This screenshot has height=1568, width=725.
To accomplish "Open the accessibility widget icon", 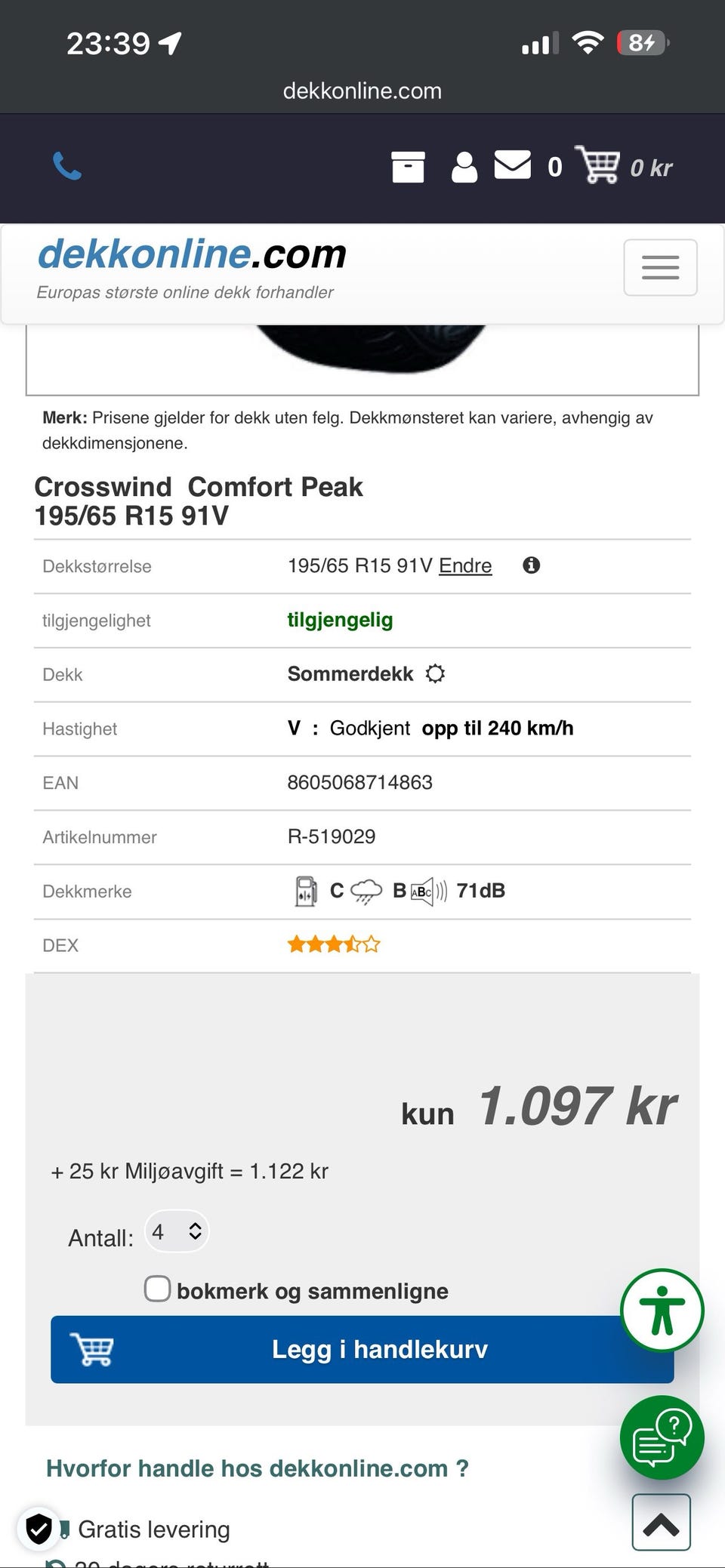I will click(x=662, y=1311).
